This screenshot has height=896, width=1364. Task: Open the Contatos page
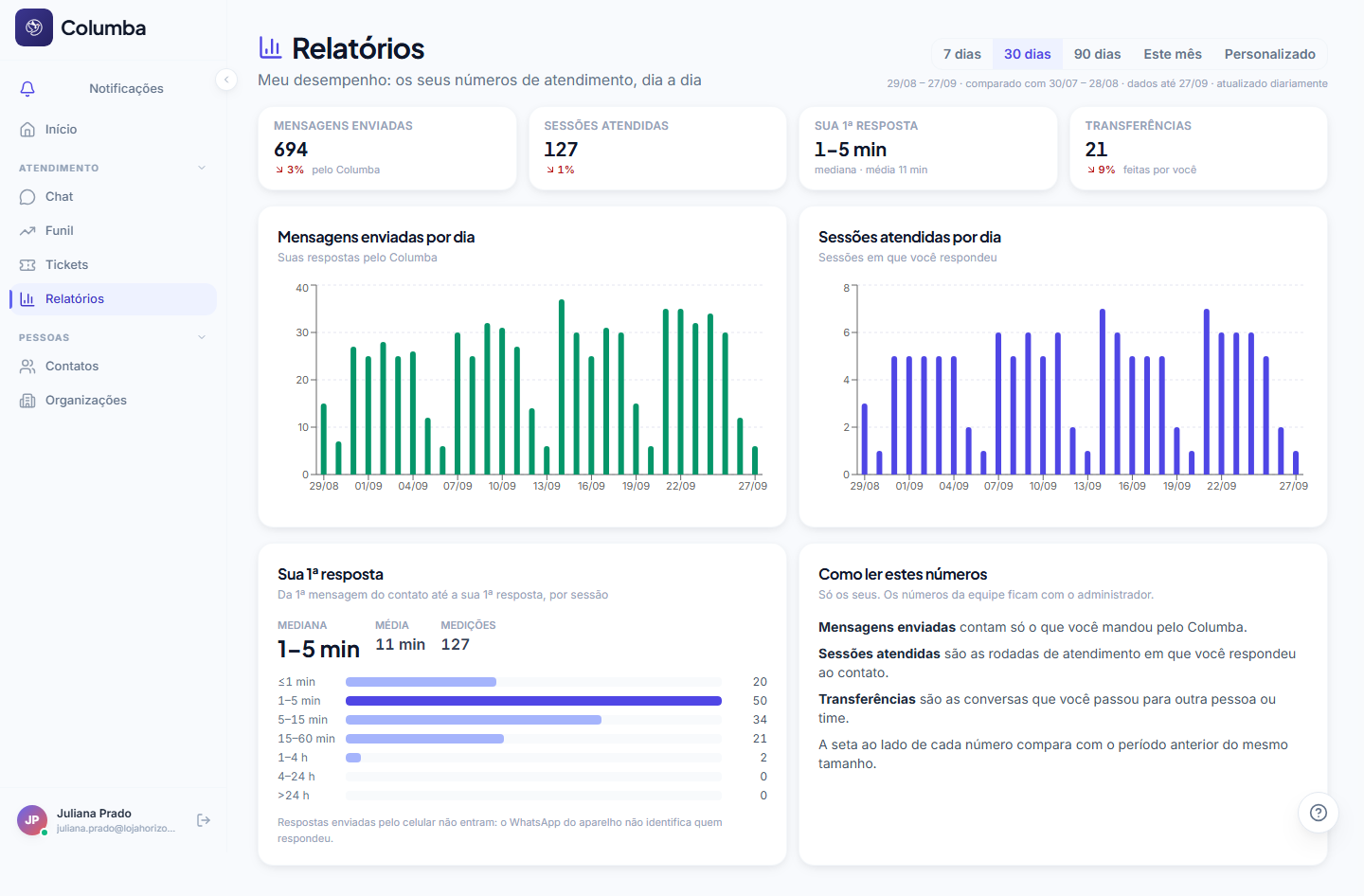(x=114, y=367)
